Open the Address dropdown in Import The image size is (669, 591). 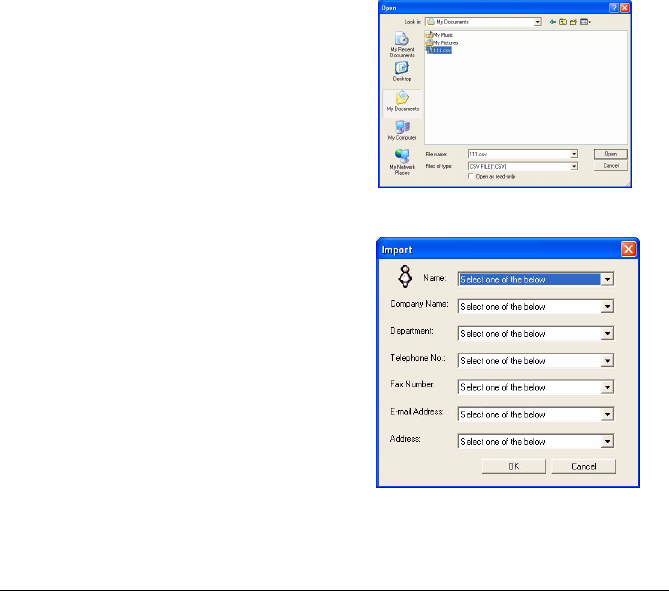click(607, 441)
